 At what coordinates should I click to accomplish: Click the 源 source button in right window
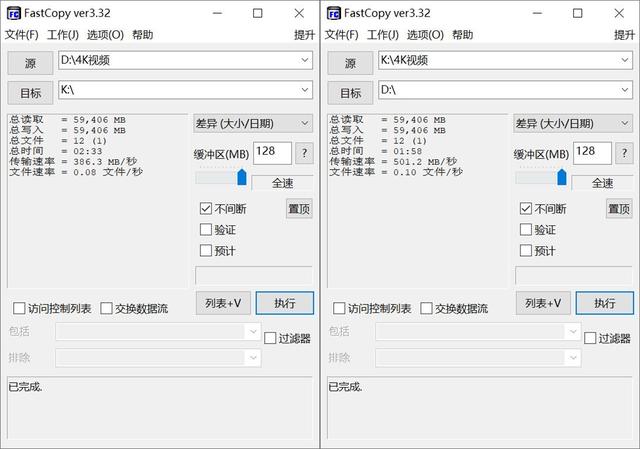point(350,63)
